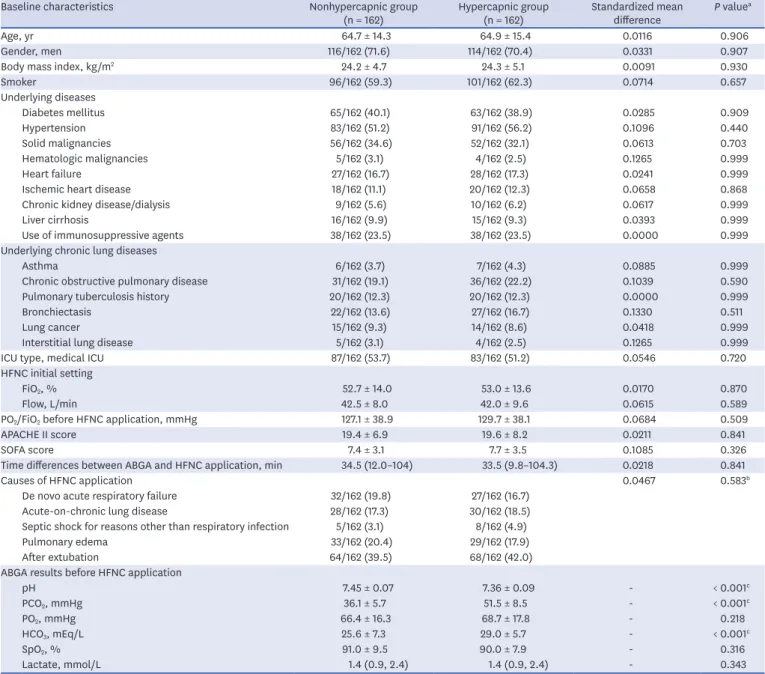This screenshot has width=765, height=674.
Task: Click 'Chronic obstructive pulmonary disease' label
Action: click(115, 281)
